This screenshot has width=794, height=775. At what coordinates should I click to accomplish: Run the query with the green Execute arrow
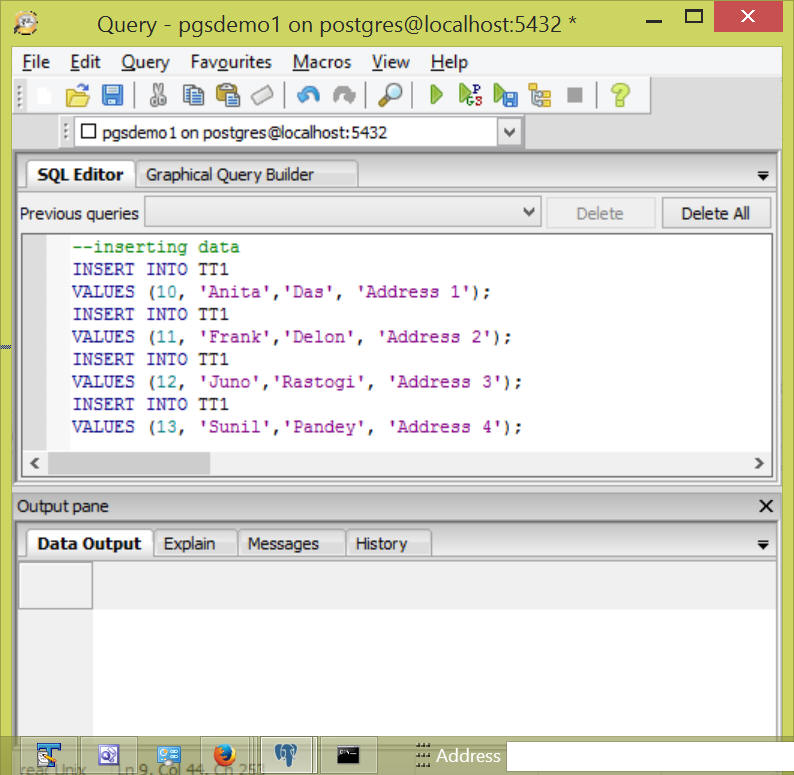[x=436, y=95]
